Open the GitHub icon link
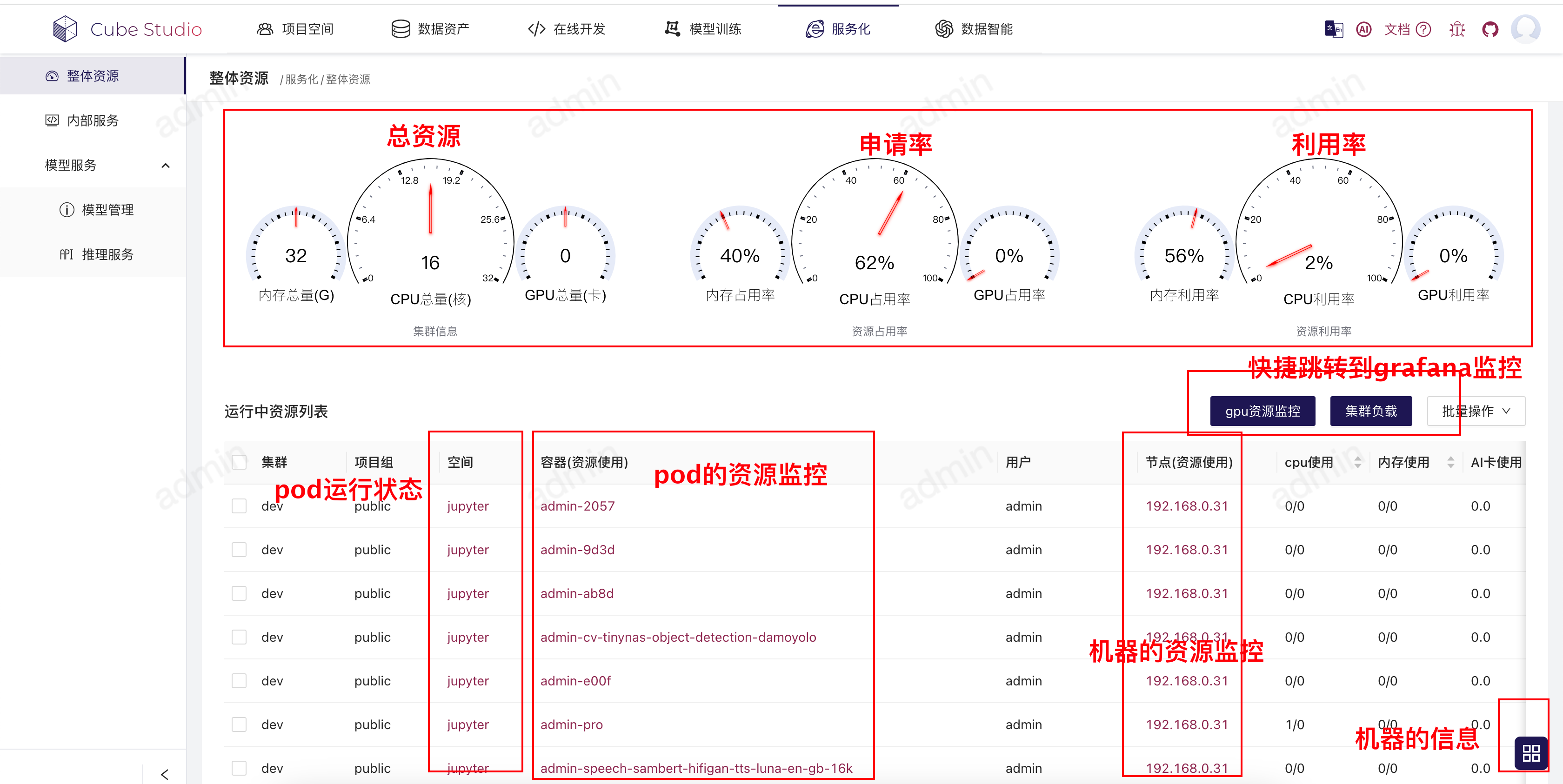The width and height of the screenshot is (1563, 784). point(1490,28)
